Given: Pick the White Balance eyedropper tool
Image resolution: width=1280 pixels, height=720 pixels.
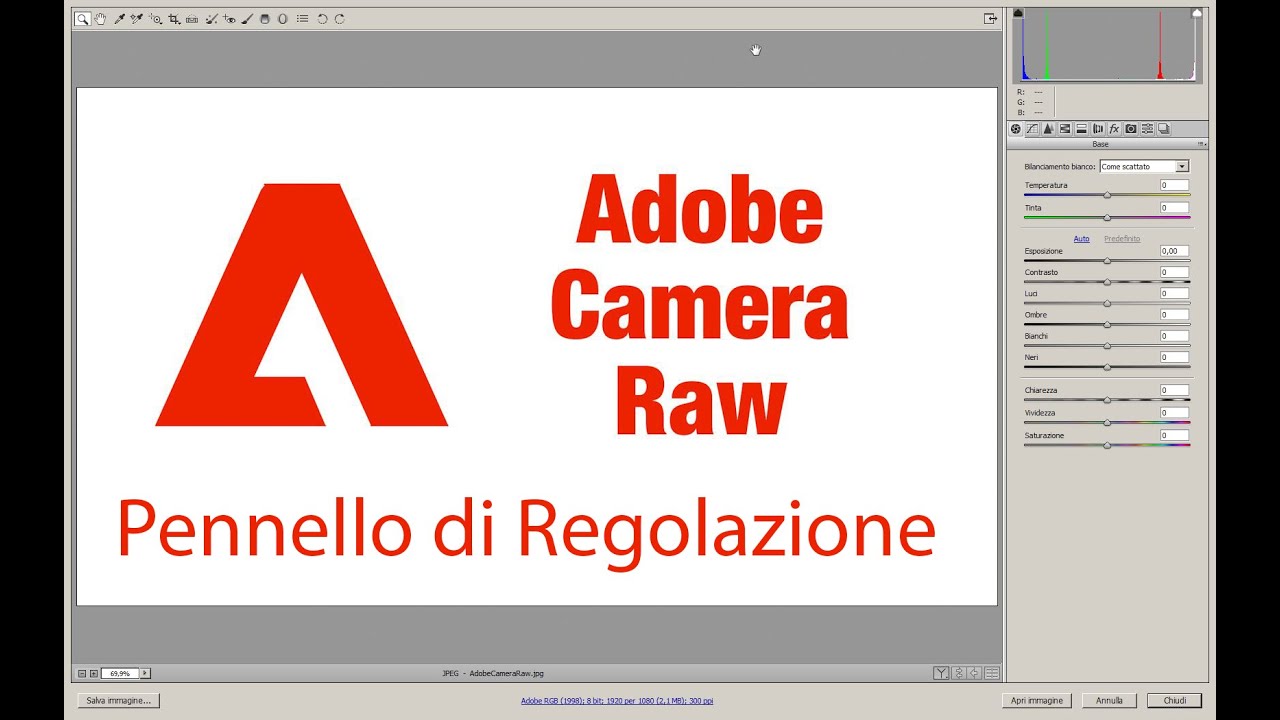Looking at the screenshot, I should tap(120, 19).
